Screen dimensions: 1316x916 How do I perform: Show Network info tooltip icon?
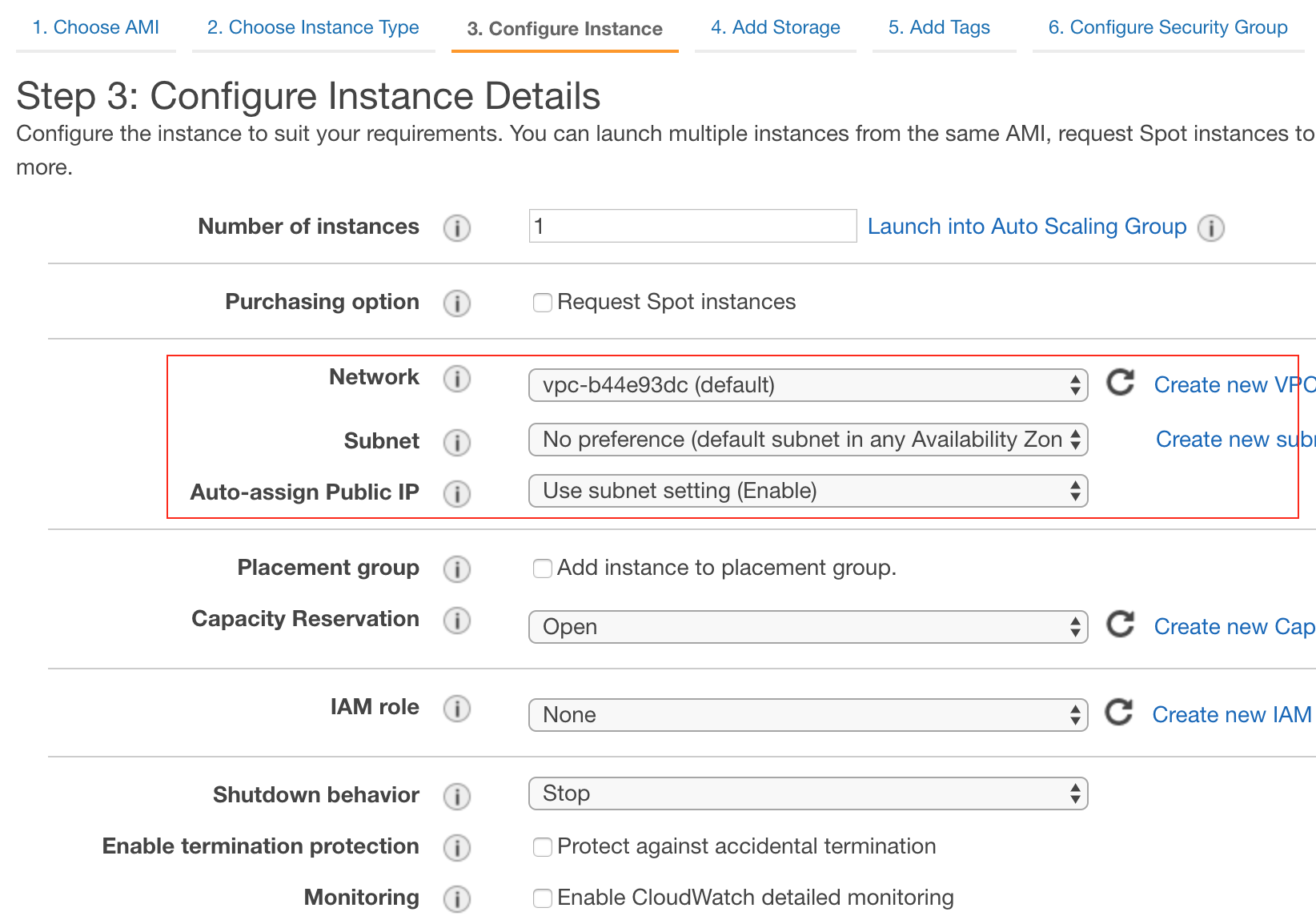point(457,379)
